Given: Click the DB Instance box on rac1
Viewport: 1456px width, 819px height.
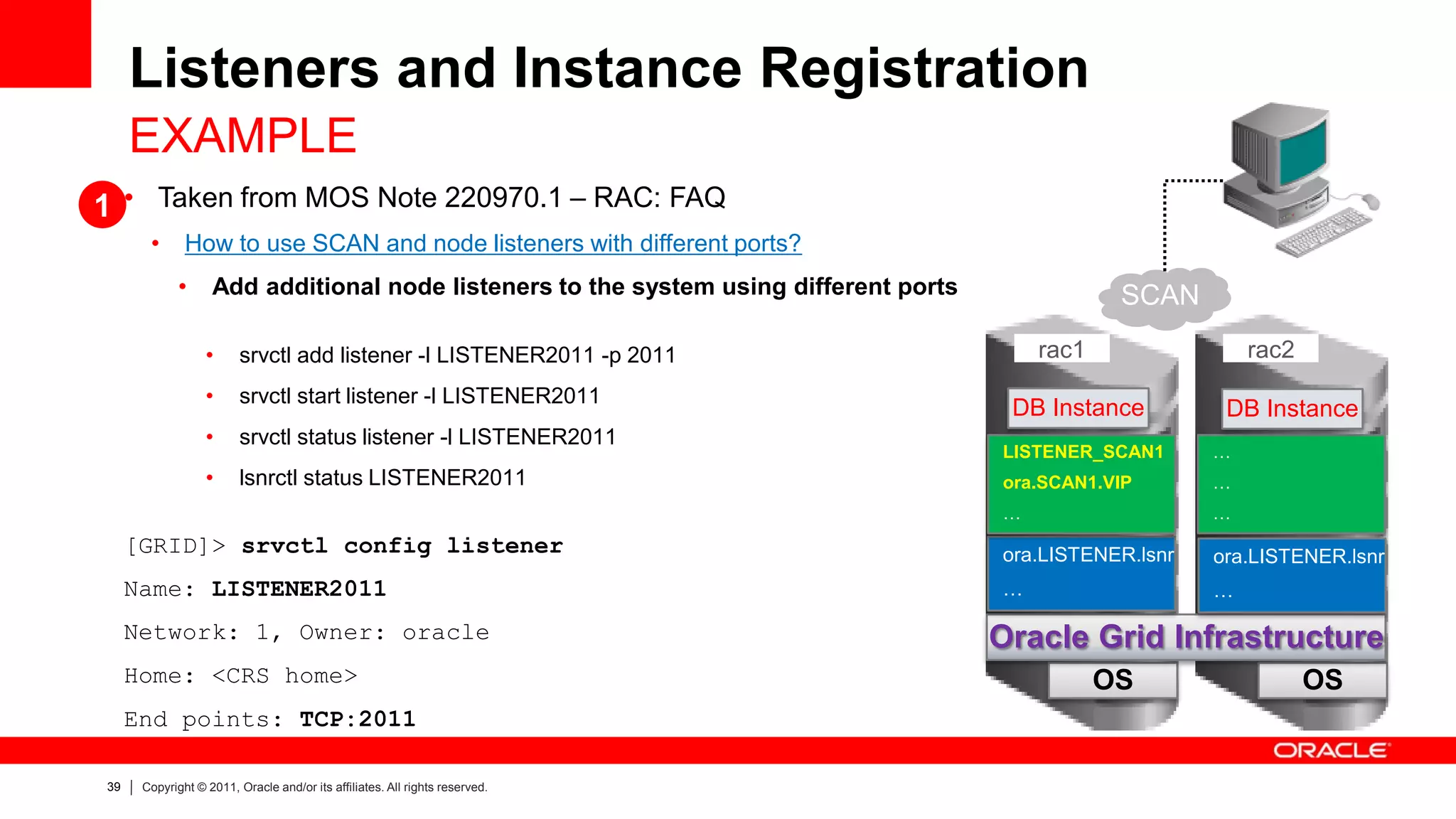Looking at the screenshot, I should pyautogui.click(x=1078, y=408).
